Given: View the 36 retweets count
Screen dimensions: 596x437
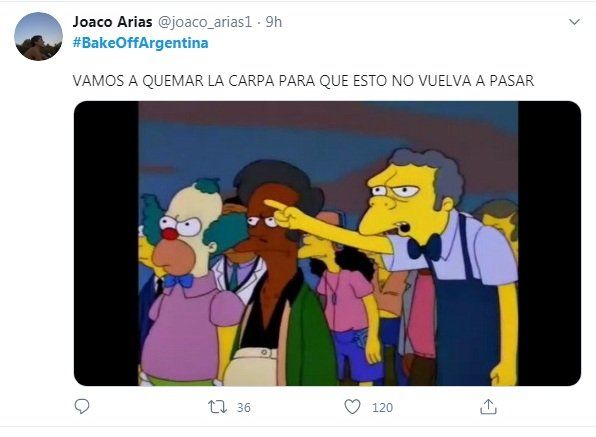Looking at the screenshot, I should (244, 407).
